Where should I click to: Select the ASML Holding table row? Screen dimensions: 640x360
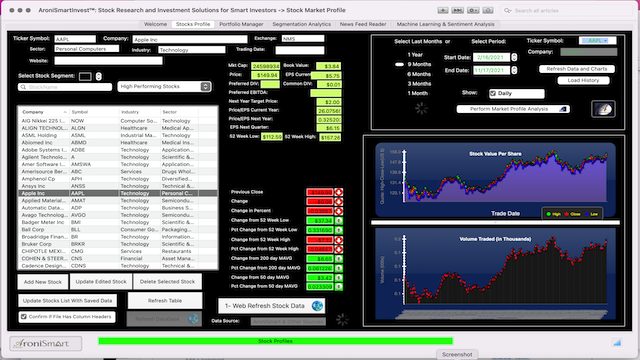coord(118,135)
